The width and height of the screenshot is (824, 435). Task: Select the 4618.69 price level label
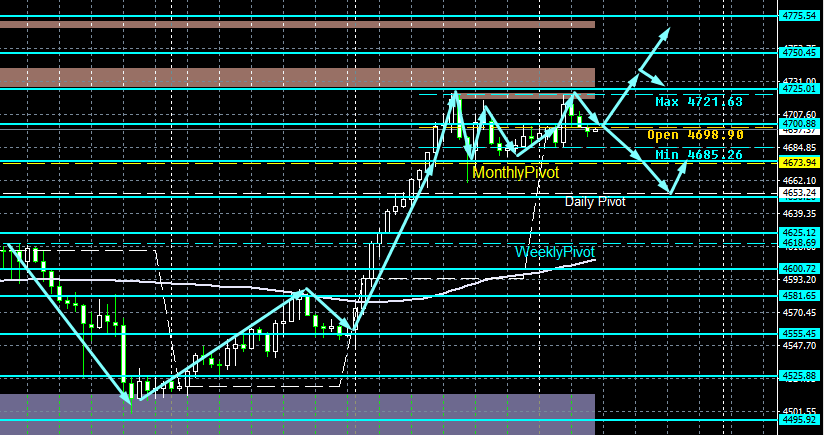point(799,242)
